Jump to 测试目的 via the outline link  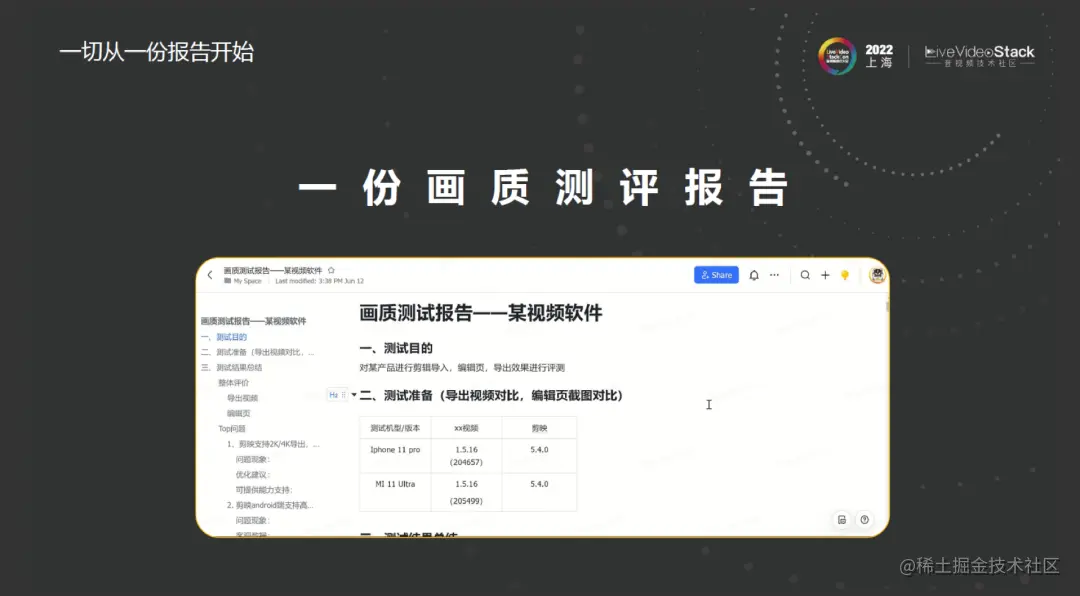(x=231, y=337)
